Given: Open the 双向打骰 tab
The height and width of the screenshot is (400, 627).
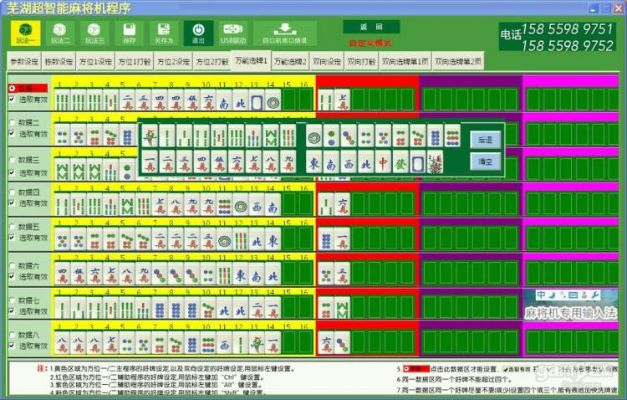Looking at the screenshot, I should coord(361,62).
